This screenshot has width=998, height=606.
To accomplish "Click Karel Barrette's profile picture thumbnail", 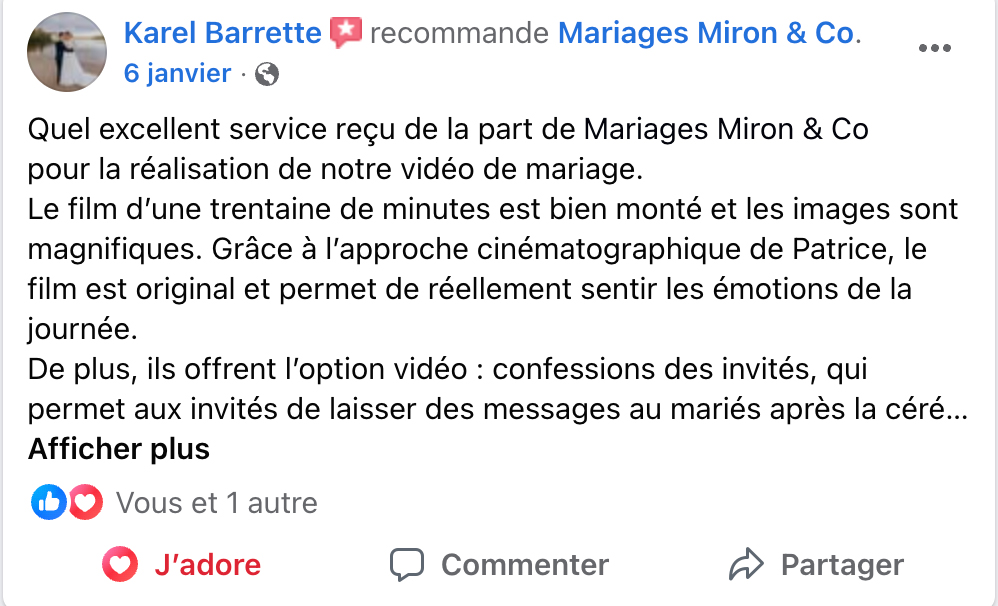I will click(x=66, y=52).
